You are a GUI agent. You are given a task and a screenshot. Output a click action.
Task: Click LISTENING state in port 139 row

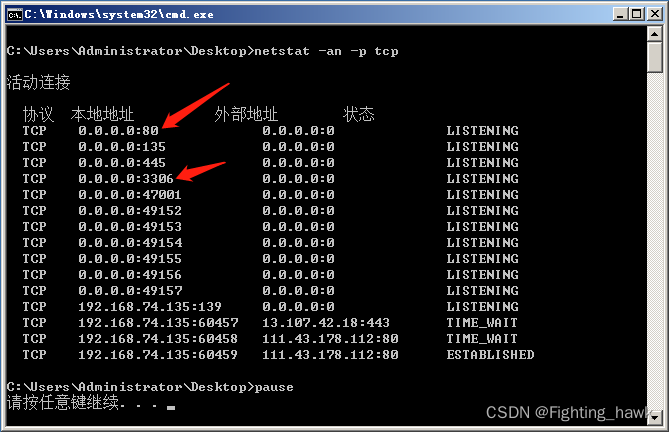pyautogui.click(x=483, y=307)
